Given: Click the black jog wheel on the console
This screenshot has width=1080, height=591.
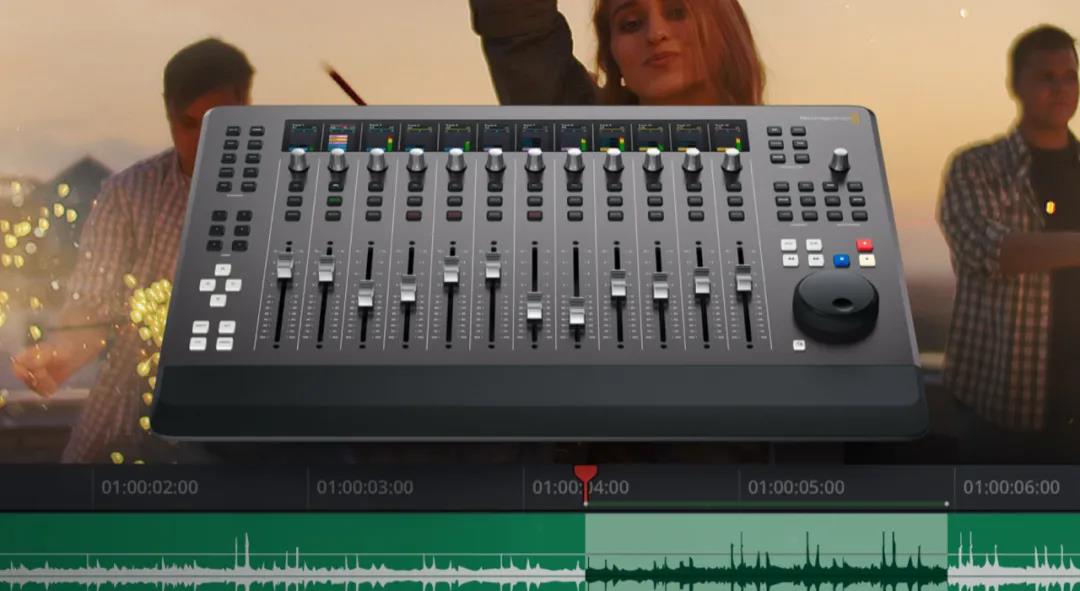Looking at the screenshot, I should tap(835, 300).
